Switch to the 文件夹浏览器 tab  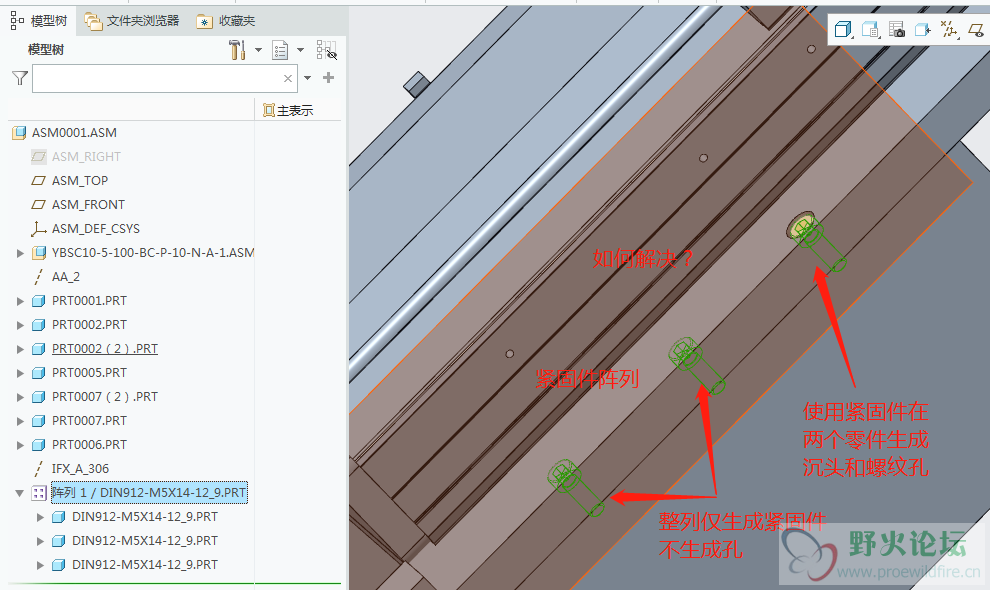132,20
